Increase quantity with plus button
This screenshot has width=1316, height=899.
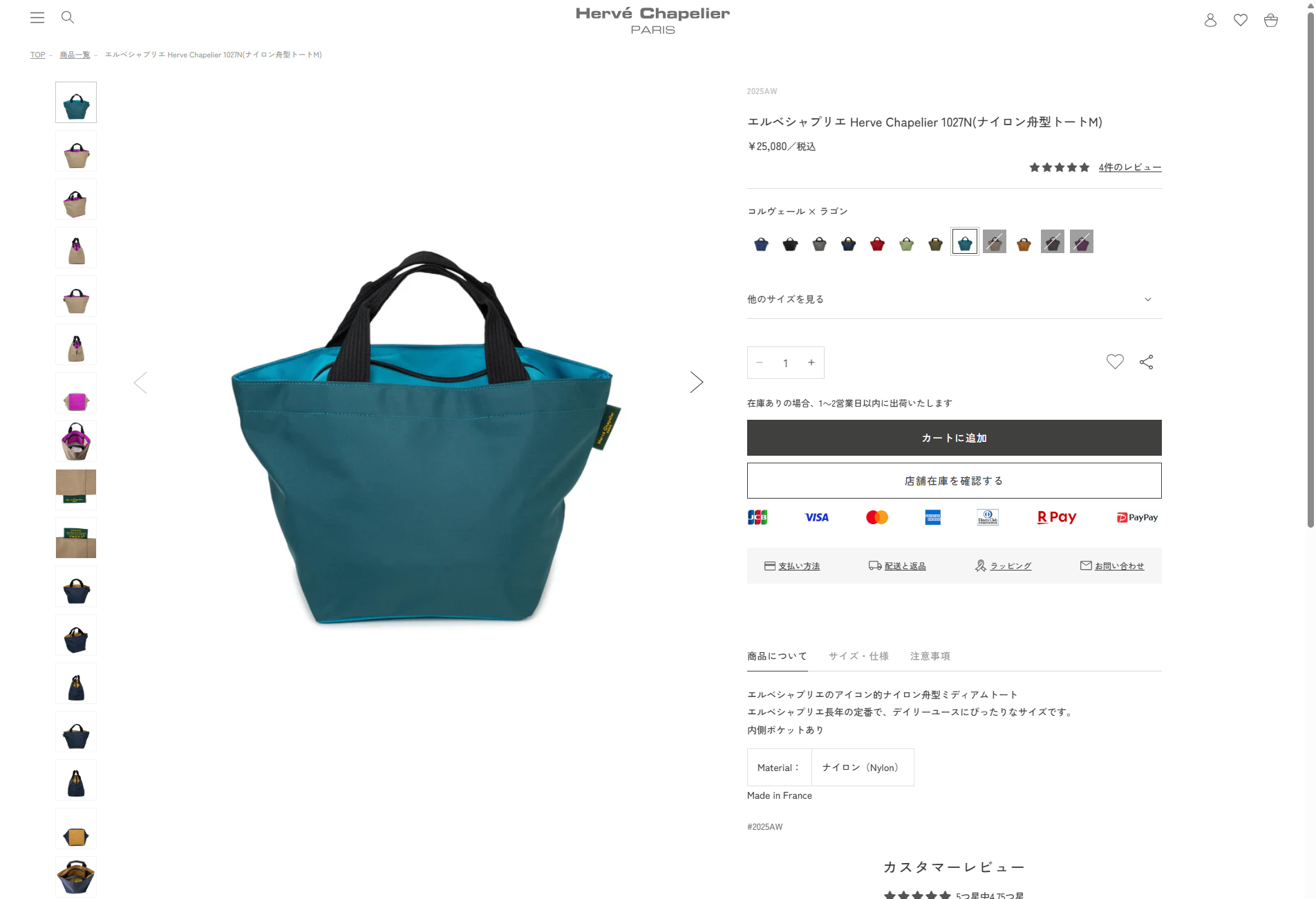(811, 362)
